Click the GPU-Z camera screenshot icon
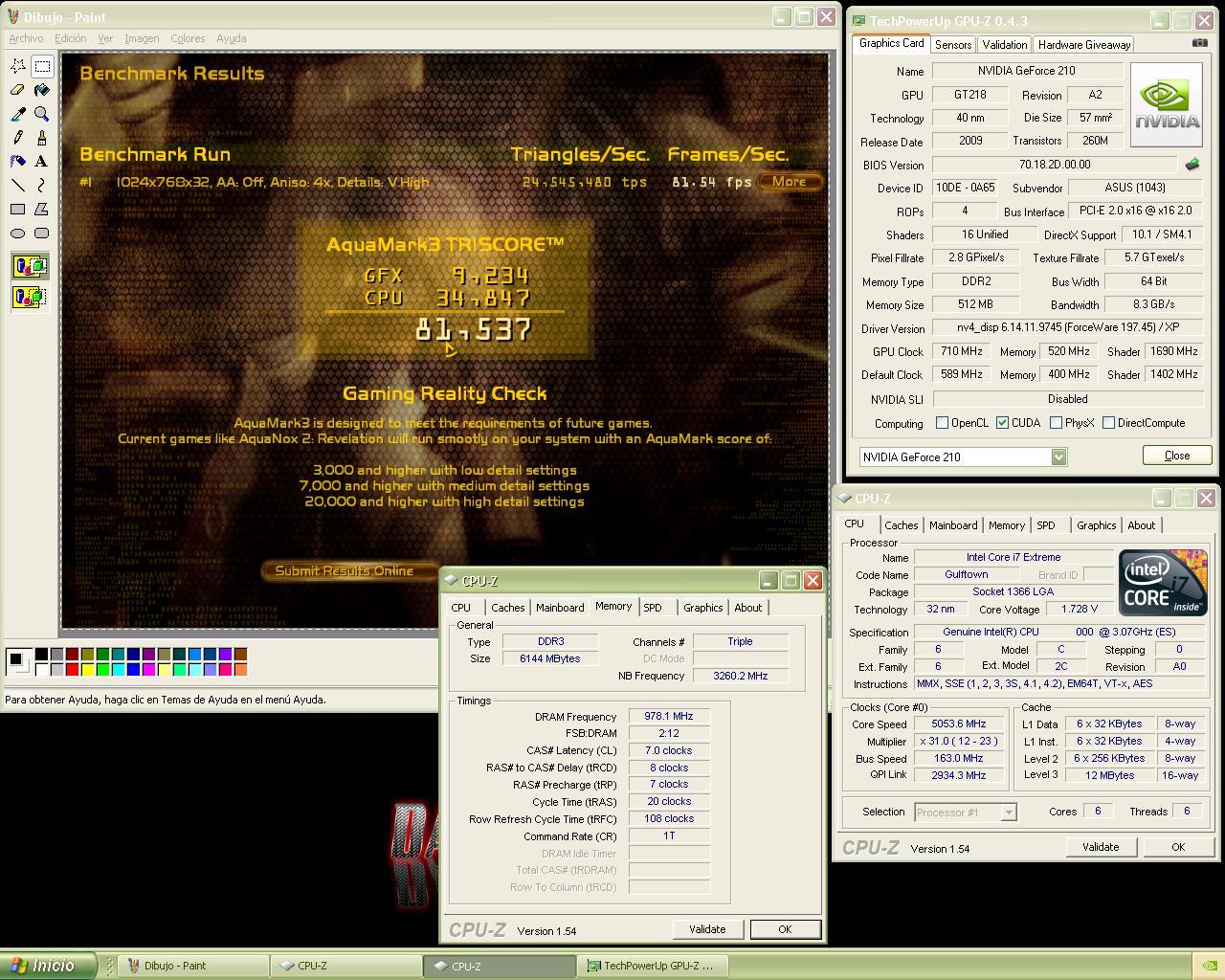This screenshot has width=1225, height=980. click(x=1199, y=42)
